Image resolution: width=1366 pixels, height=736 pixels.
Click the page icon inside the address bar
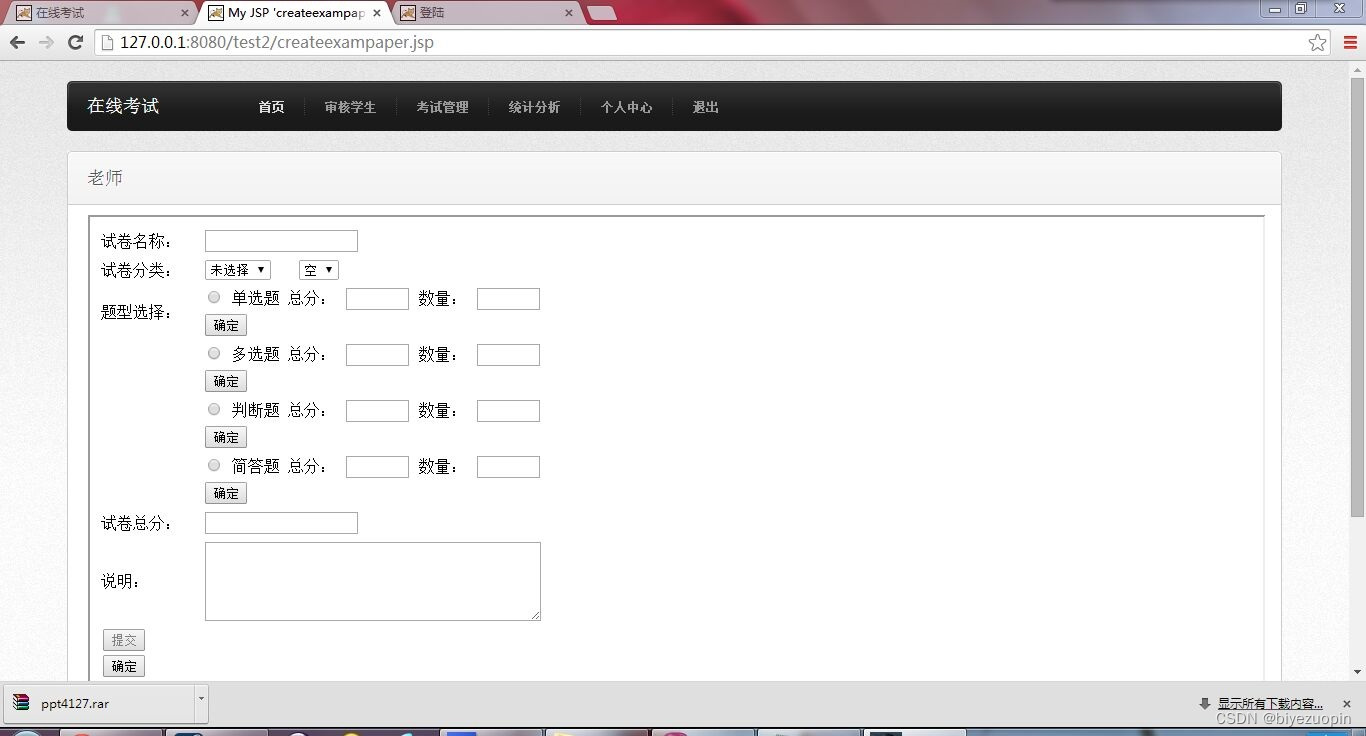tap(110, 42)
